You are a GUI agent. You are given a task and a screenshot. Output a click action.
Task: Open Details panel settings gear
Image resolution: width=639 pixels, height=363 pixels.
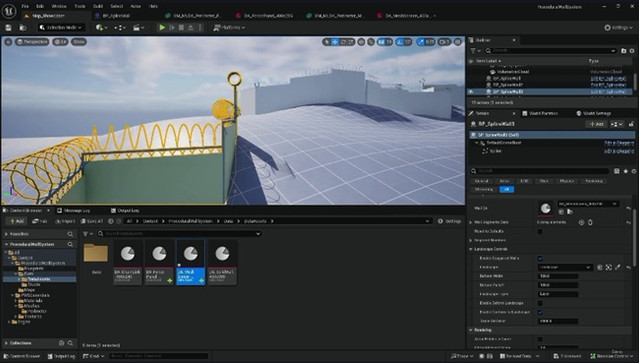click(634, 171)
